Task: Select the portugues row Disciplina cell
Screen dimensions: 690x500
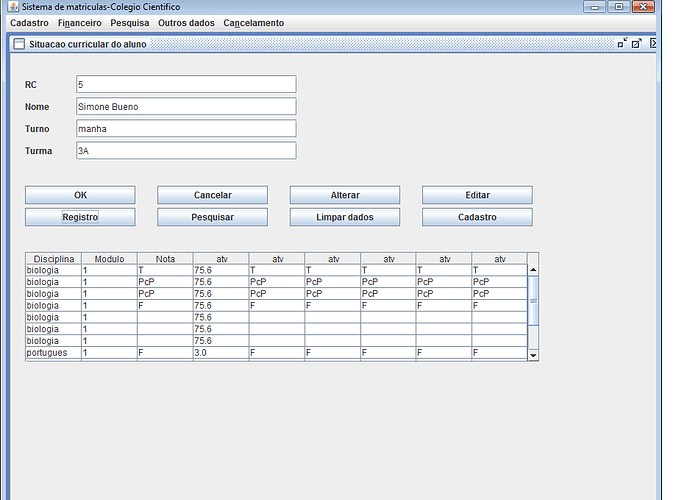Action: tap(54, 353)
